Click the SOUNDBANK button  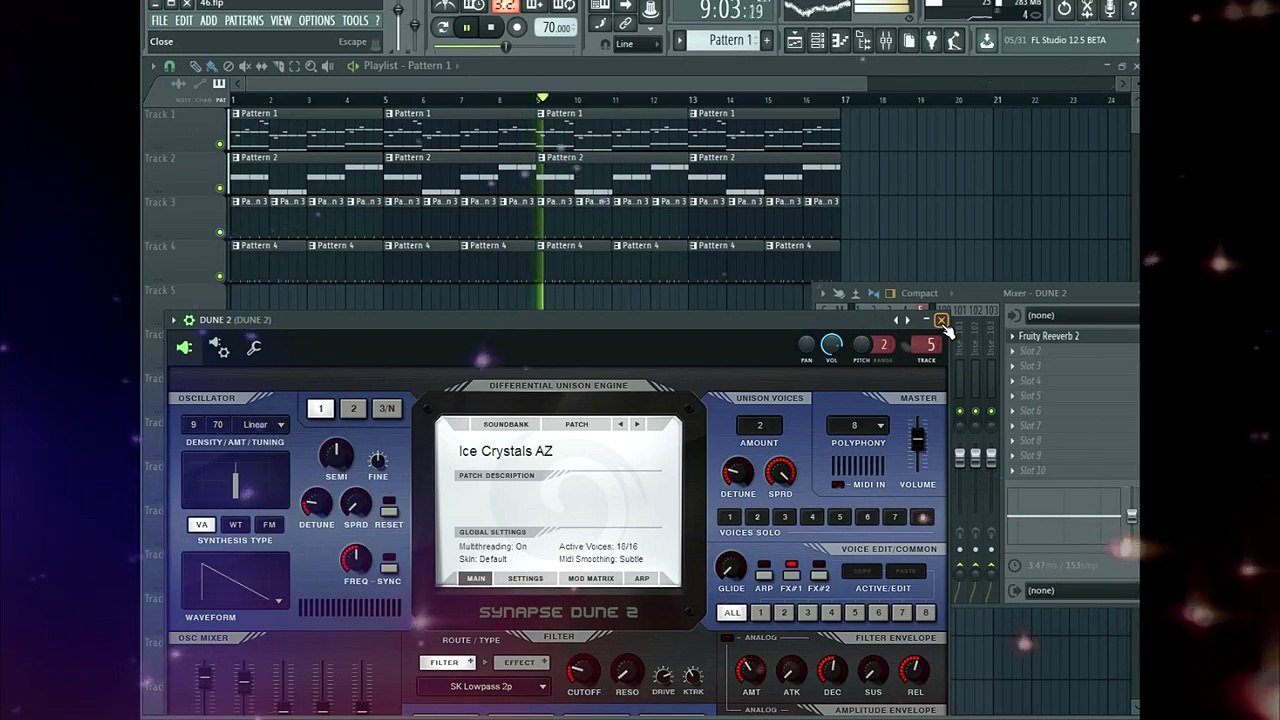(506, 424)
